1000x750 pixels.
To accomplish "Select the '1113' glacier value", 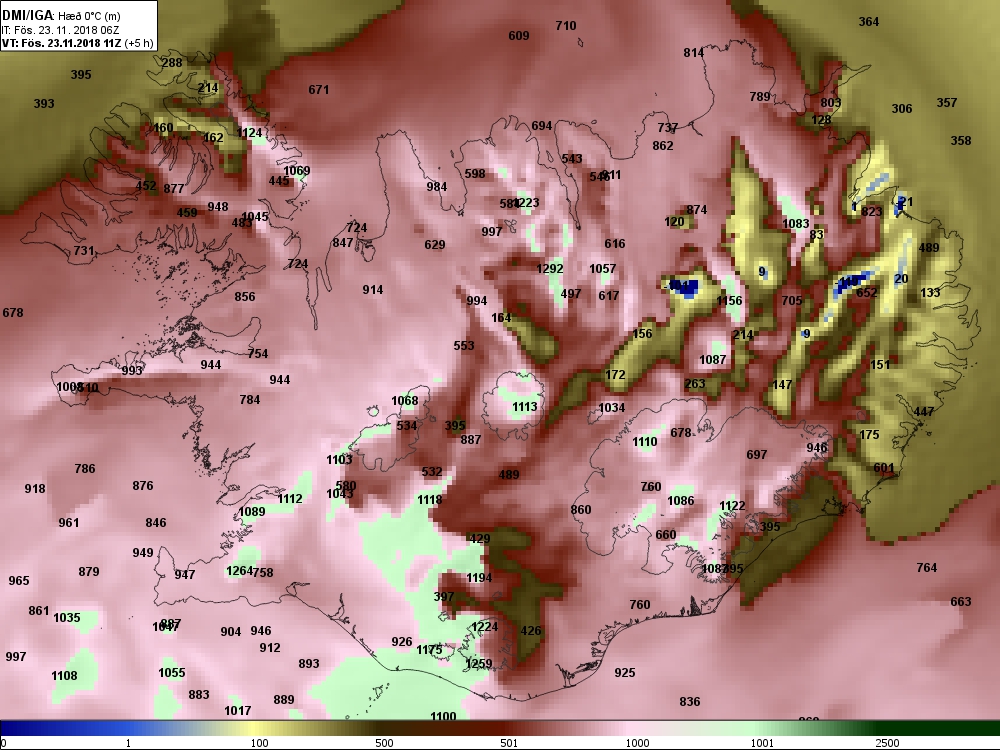I will click(525, 406).
